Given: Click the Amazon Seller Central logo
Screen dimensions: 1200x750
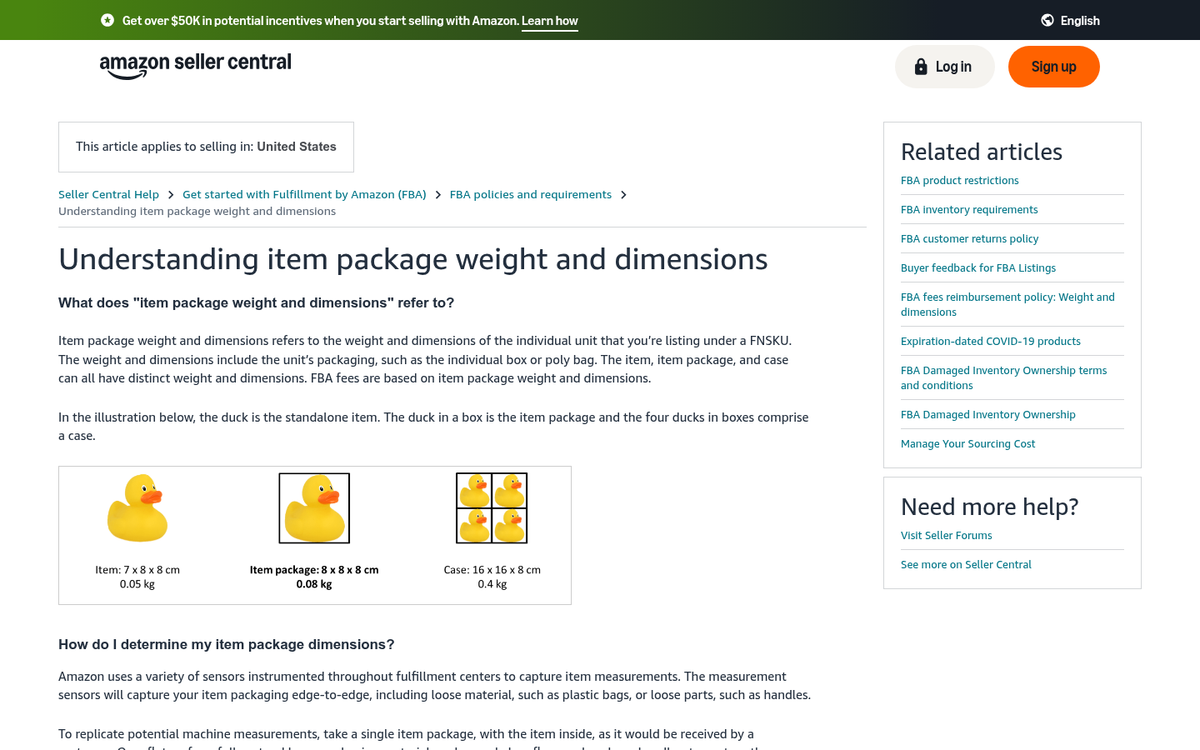Looking at the screenshot, I should (x=195, y=64).
